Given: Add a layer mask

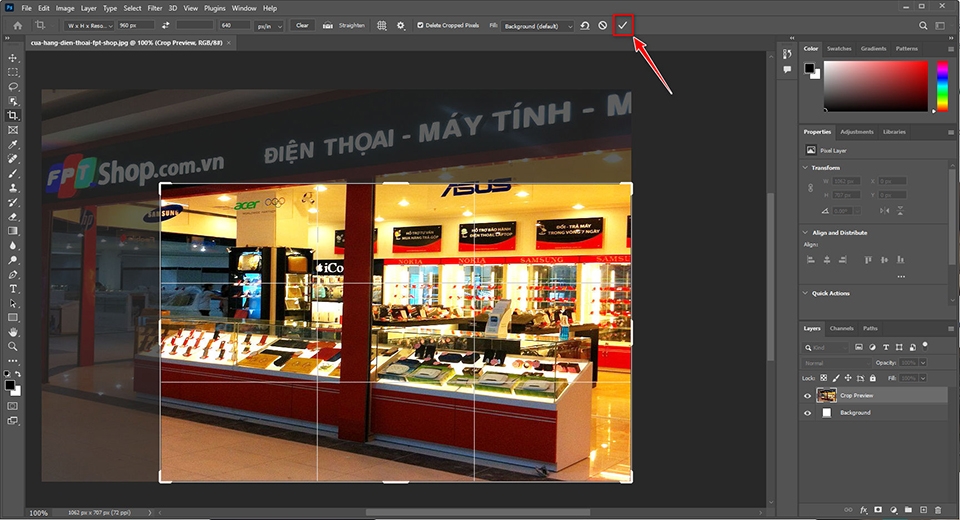Looking at the screenshot, I should (878, 510).
